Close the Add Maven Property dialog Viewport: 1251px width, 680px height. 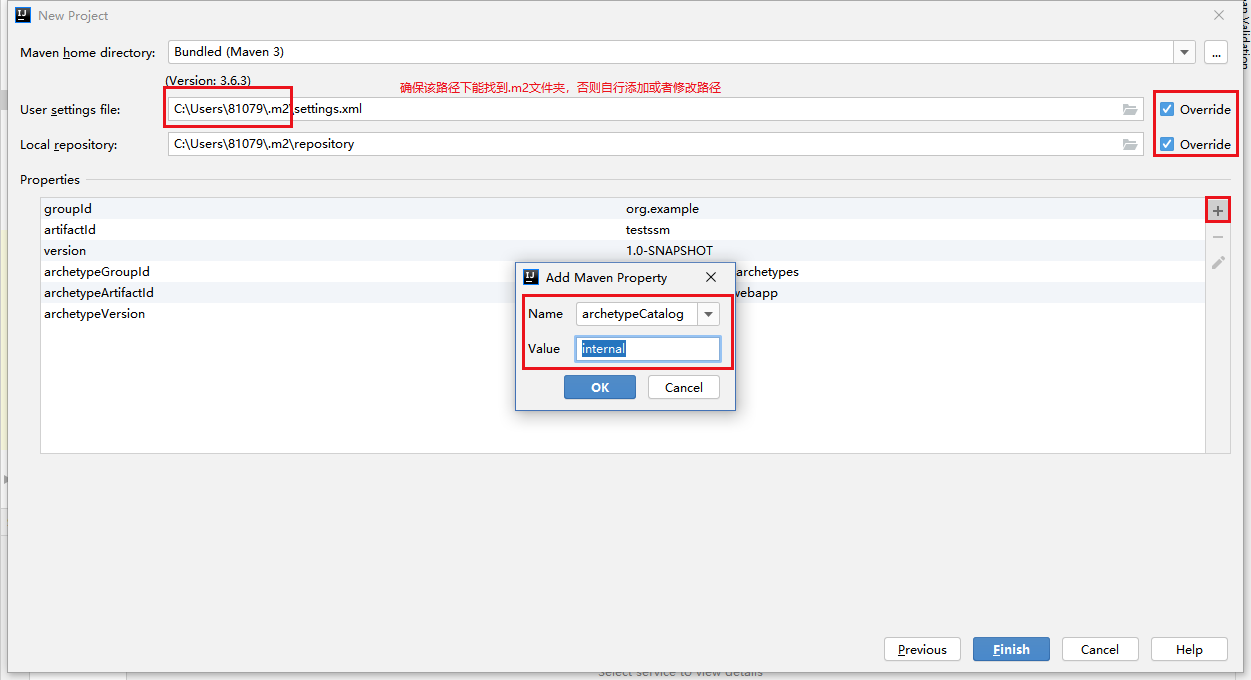711,277
